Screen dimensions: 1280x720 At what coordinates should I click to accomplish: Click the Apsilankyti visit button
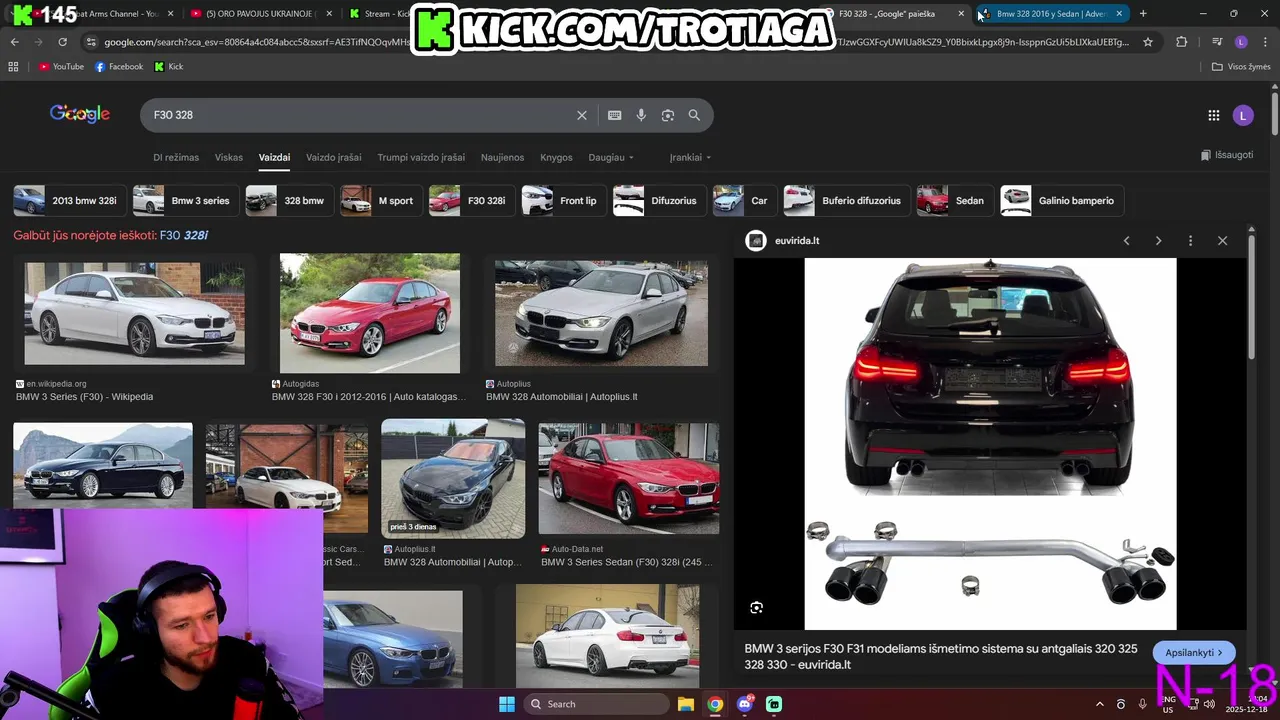(1194, 653)
